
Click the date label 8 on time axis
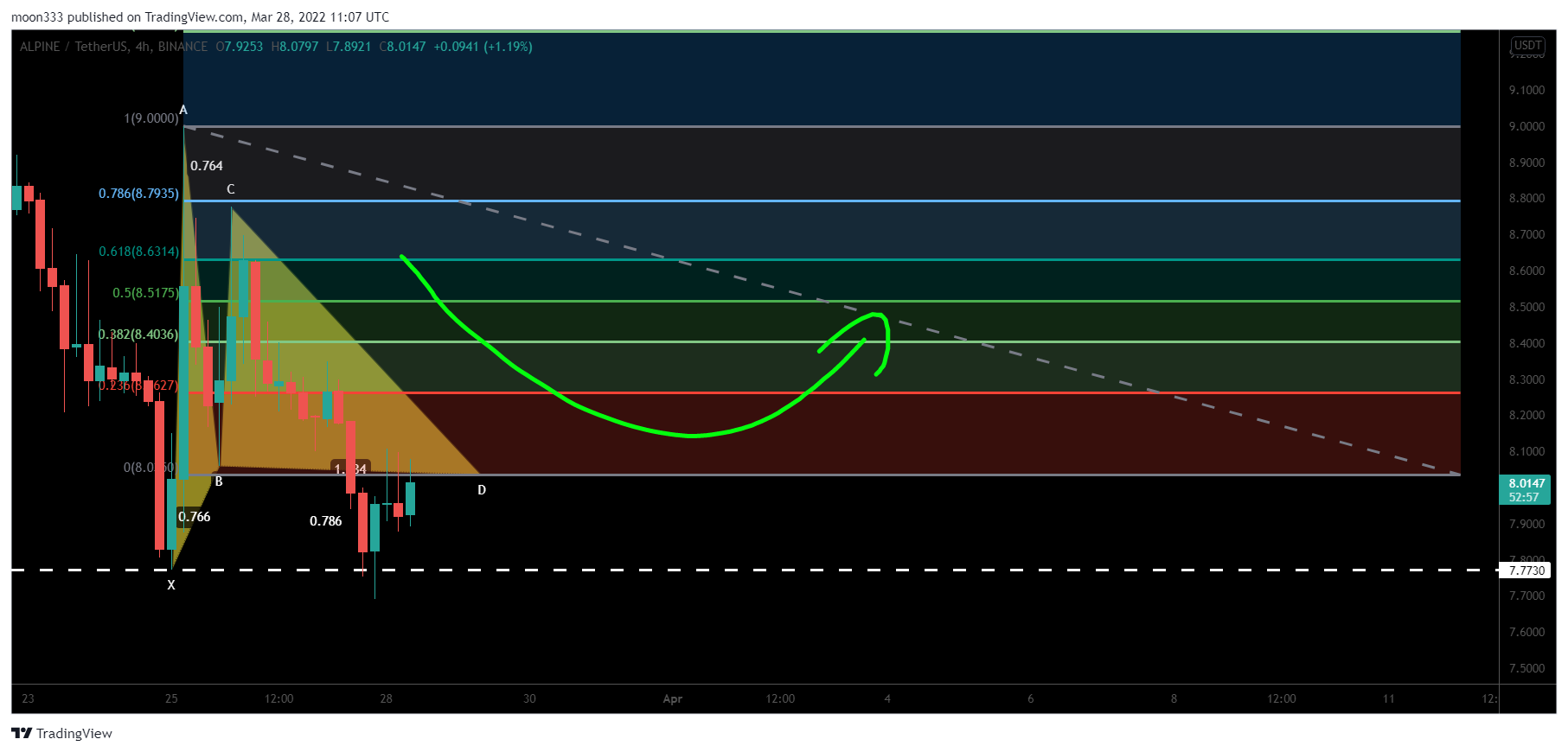click(x=1174, y=698)
